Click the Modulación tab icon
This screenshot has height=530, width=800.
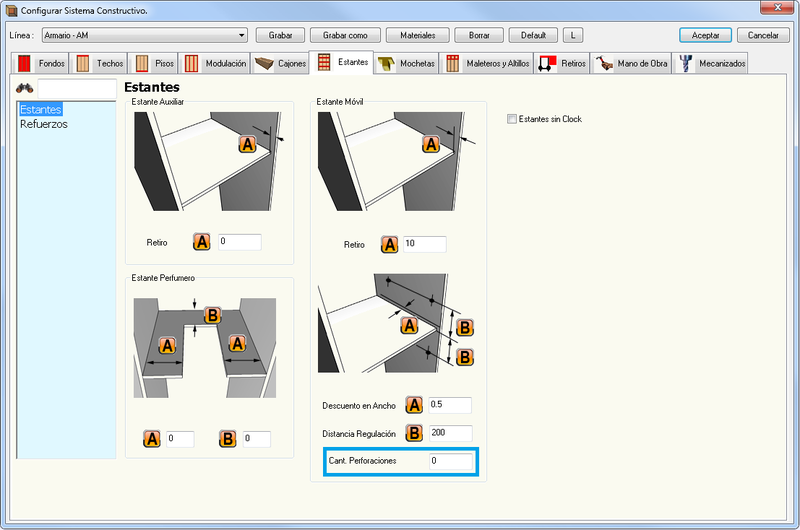point(191,63)
